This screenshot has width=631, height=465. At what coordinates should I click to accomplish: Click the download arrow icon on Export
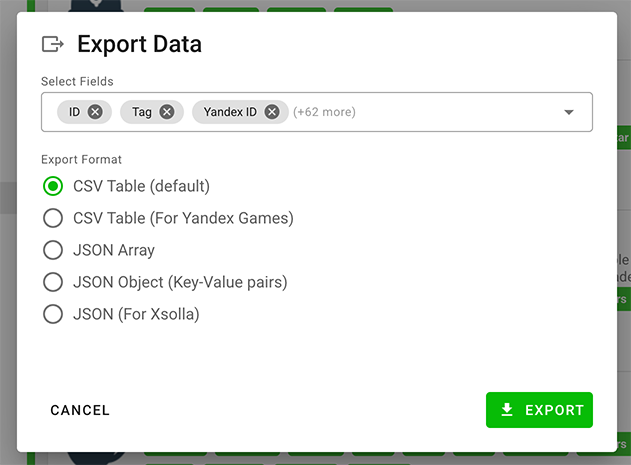pos(507,410)
